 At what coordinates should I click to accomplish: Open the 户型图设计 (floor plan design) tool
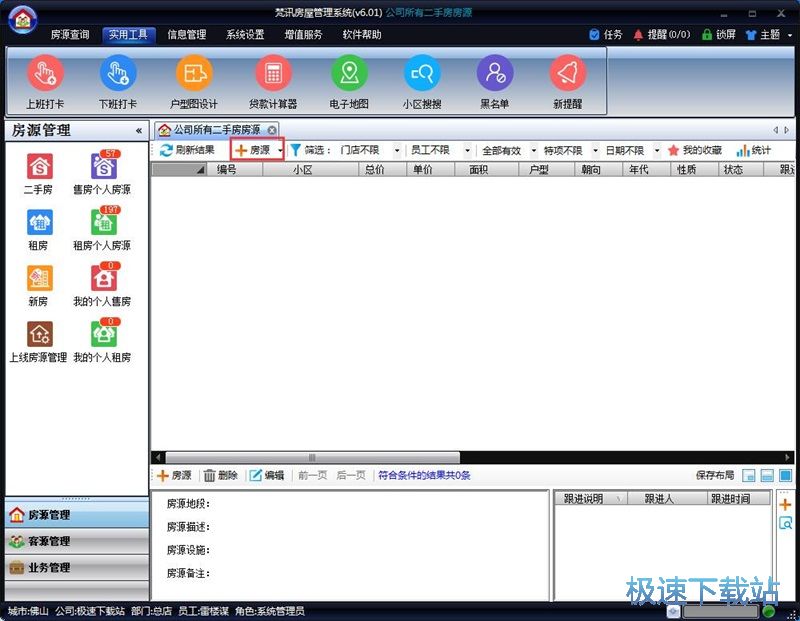(193, 80)
